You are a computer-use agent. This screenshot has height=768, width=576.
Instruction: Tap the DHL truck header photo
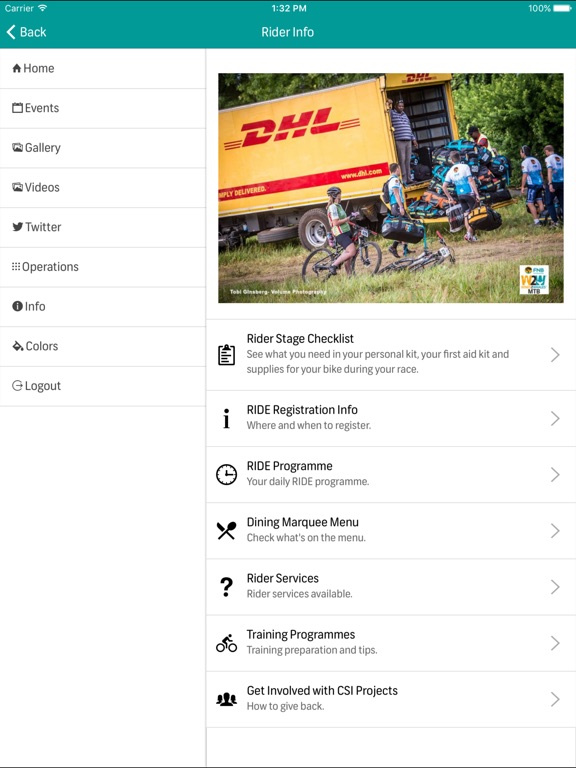pyautogui.click(x=391, y=188)
